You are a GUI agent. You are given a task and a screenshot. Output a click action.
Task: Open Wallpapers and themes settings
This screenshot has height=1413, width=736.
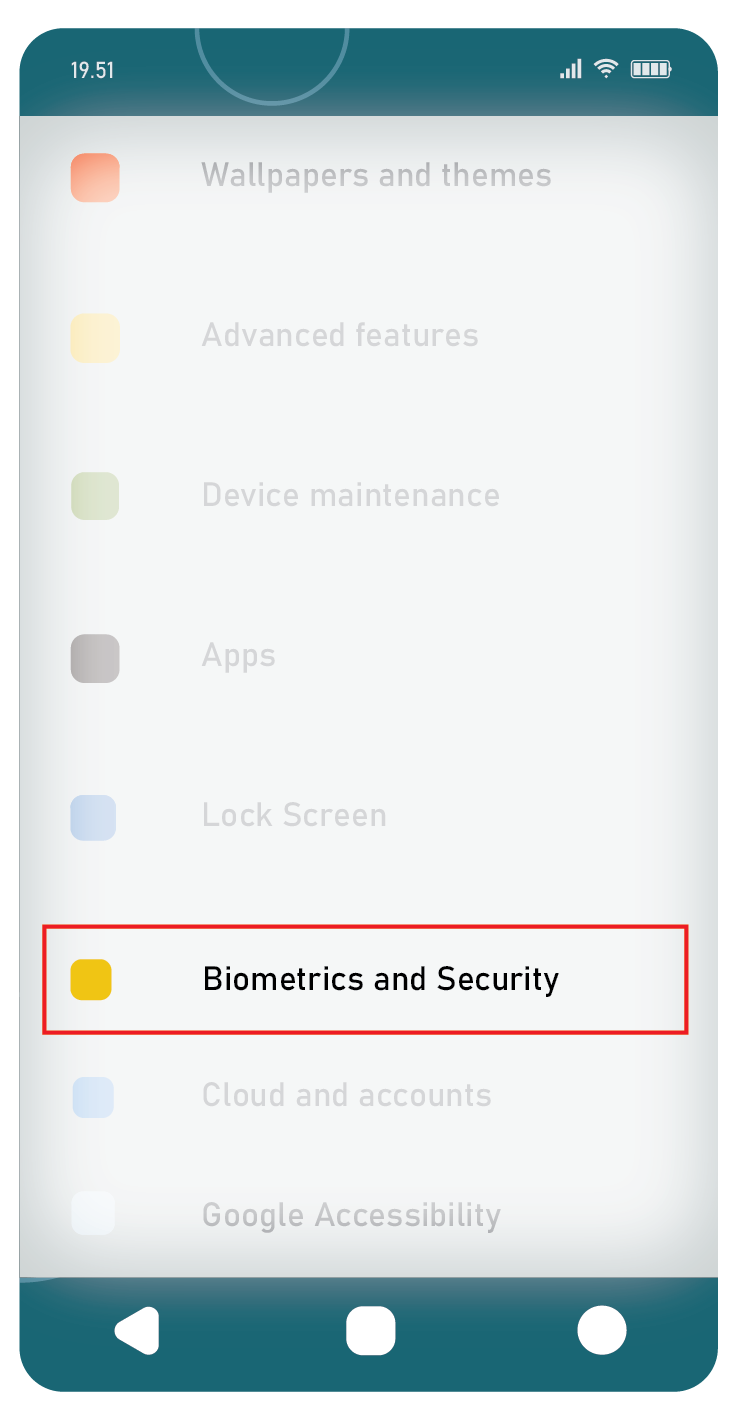point(376,176)
